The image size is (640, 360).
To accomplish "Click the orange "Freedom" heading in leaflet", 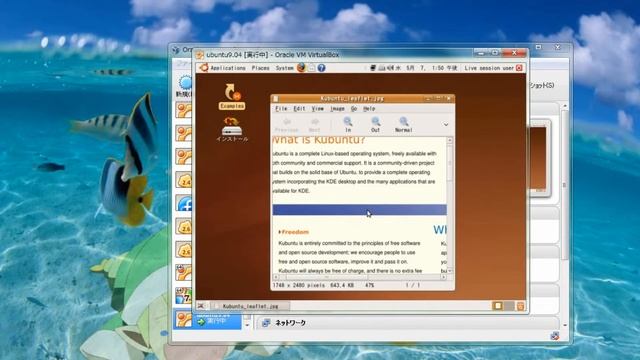I will [x=295, y=232].
